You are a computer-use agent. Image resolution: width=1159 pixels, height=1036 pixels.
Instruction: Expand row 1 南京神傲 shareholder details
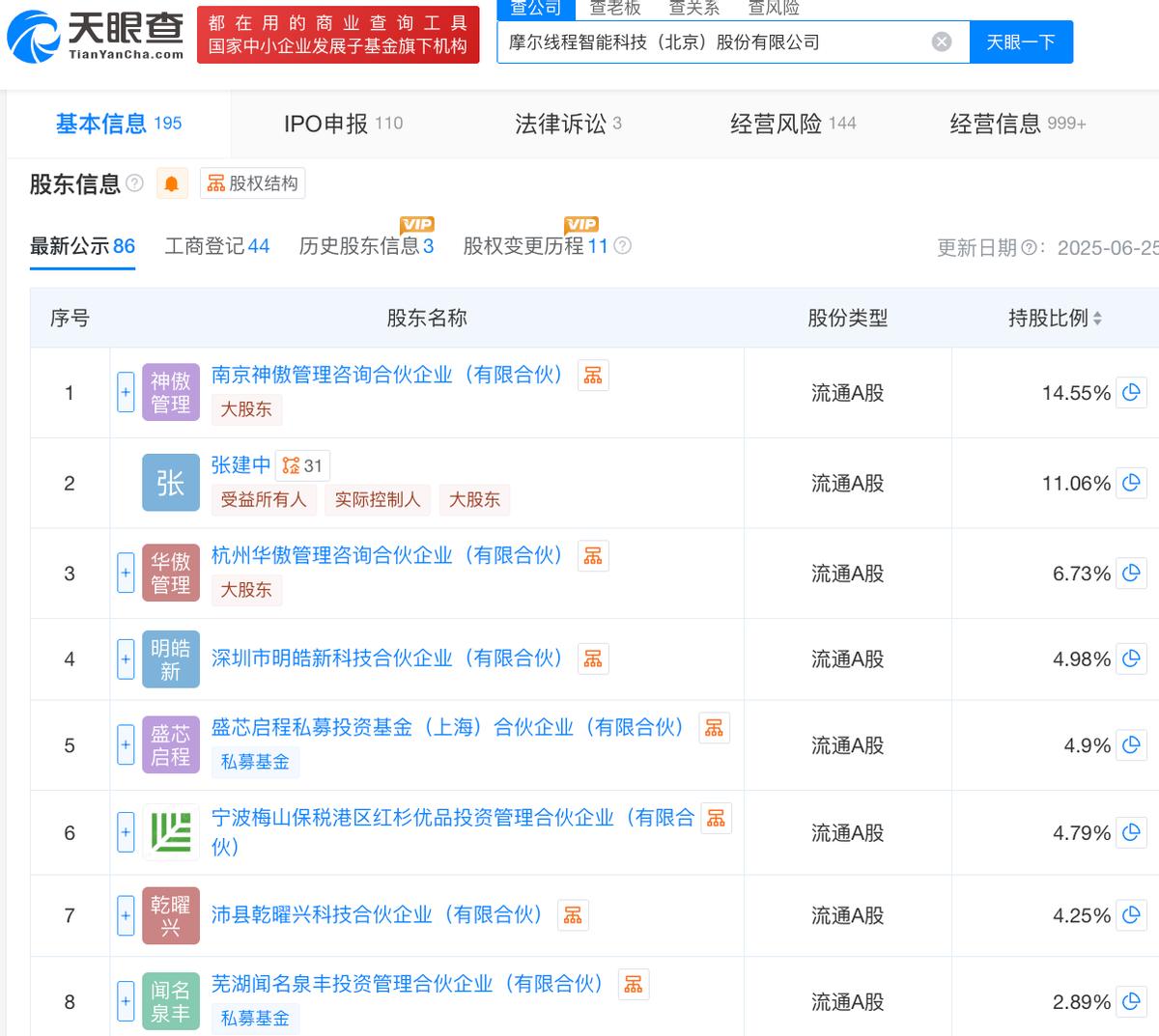pos(126,393)
